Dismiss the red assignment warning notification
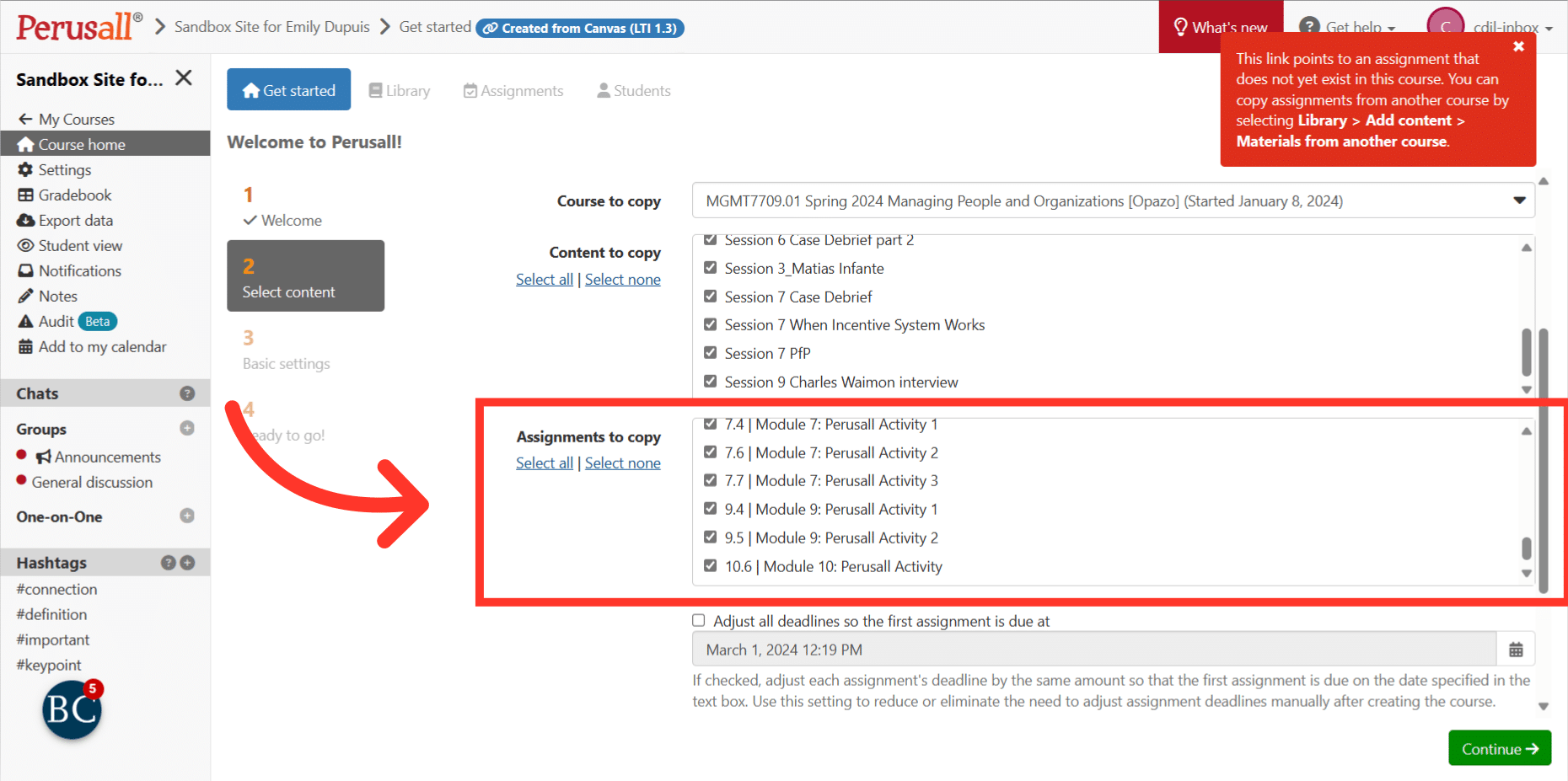1568x781 pixels. point(1519,46)
